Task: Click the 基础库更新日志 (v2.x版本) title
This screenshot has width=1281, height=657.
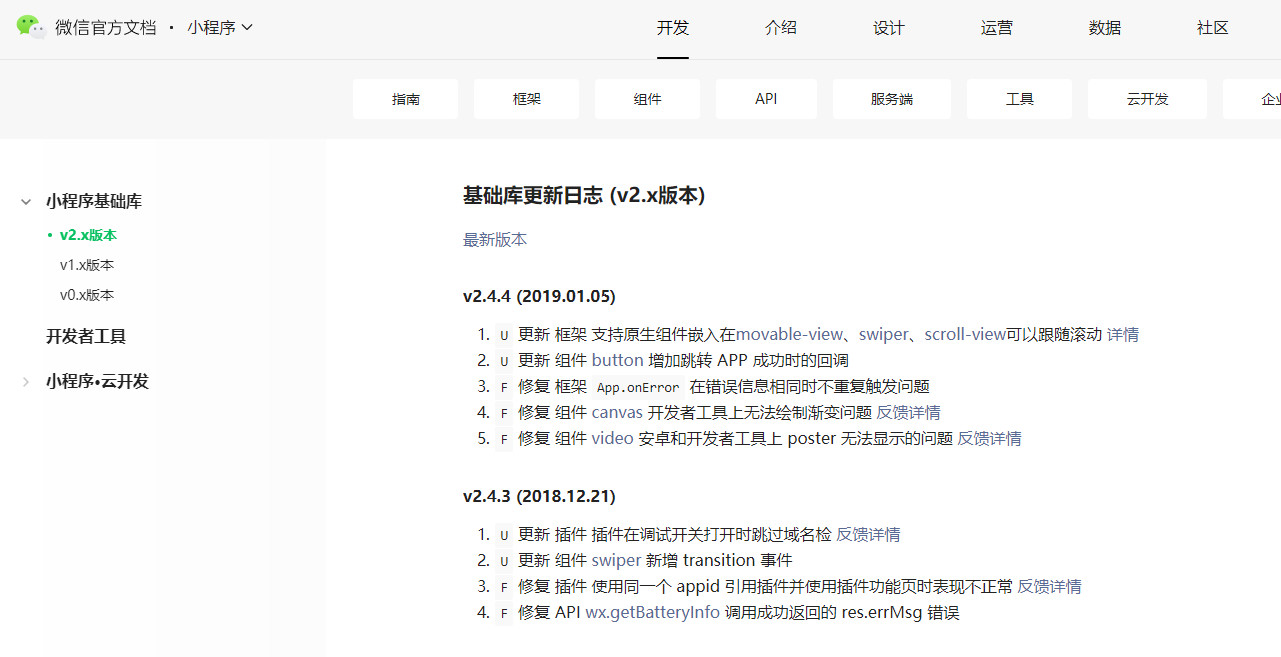Action: 584,196
